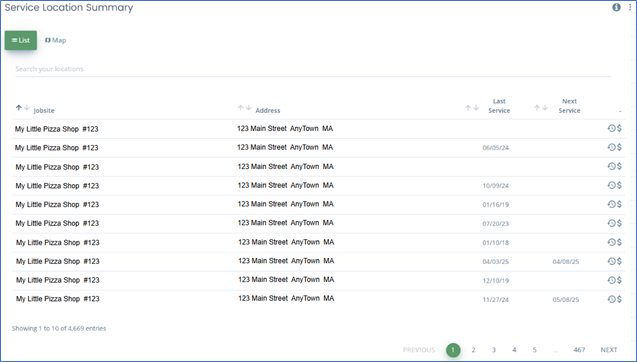Sort Last Service ascending with up arrow

pyautogui.click(x=468, y=108)
